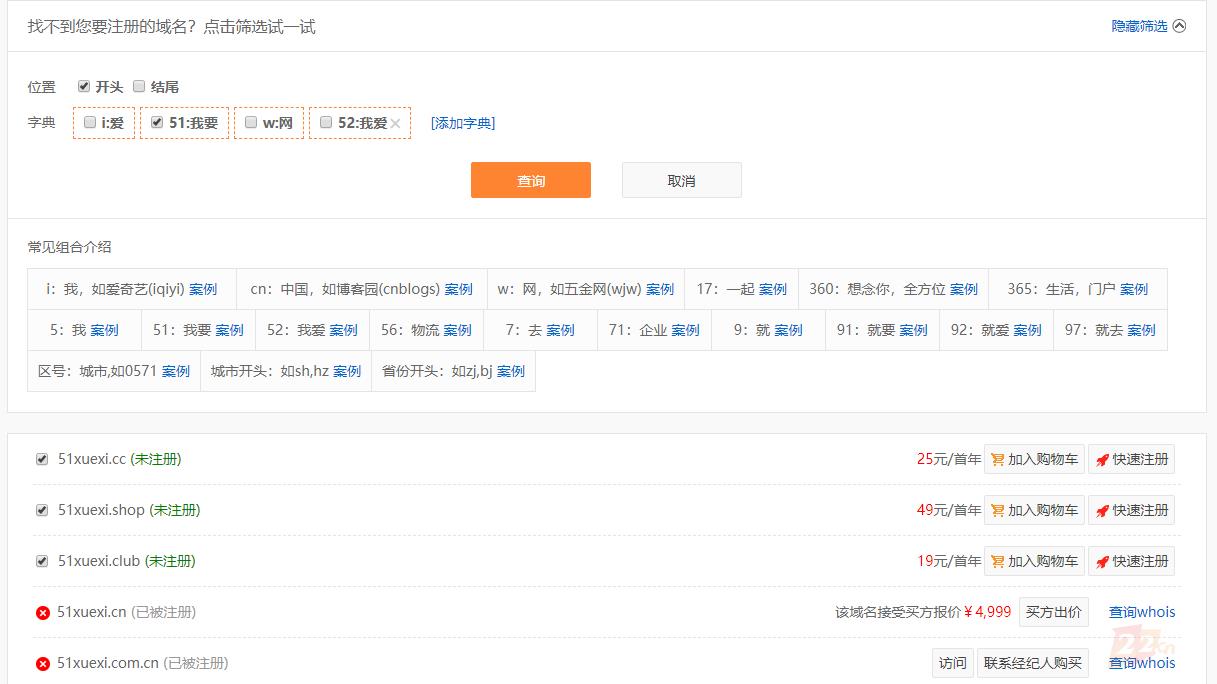Click the cart icon in 51xuexi.club row
1217x684 pixels.
coord(997,562)
